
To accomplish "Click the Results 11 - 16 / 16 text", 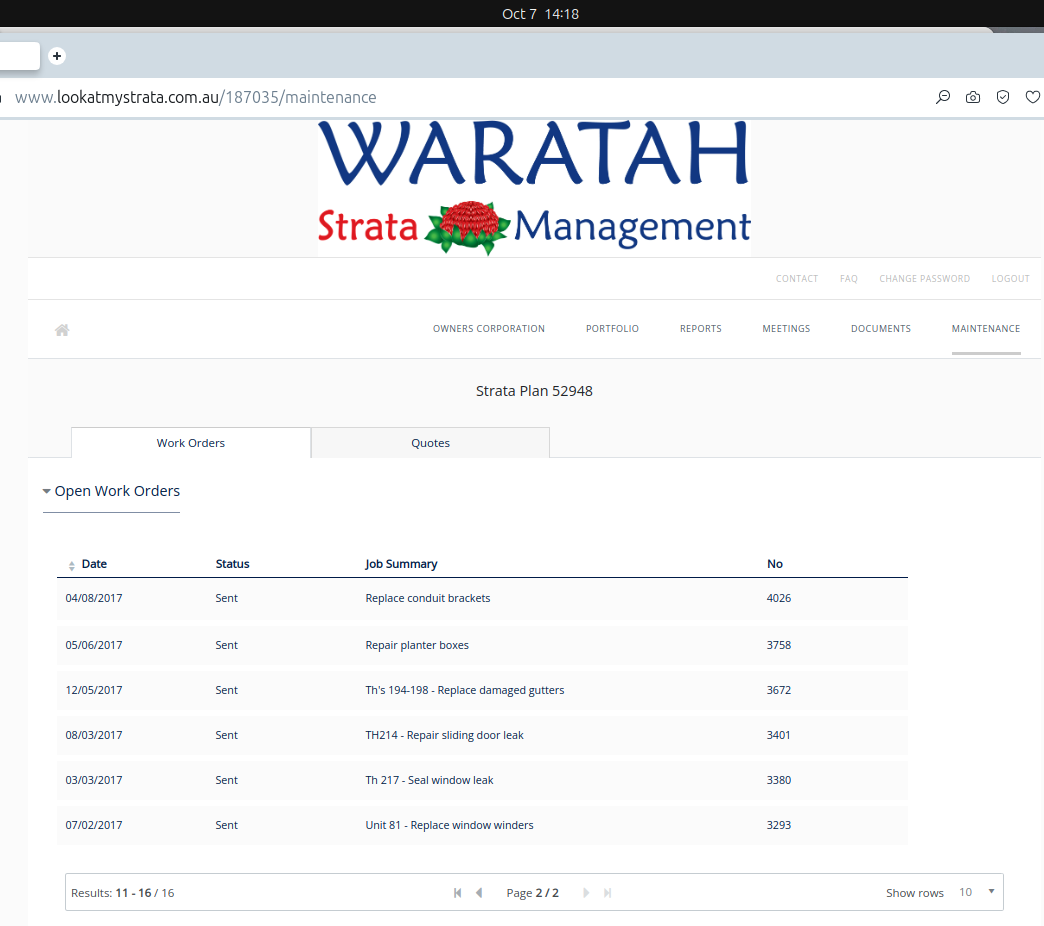I will click(123, 893).
